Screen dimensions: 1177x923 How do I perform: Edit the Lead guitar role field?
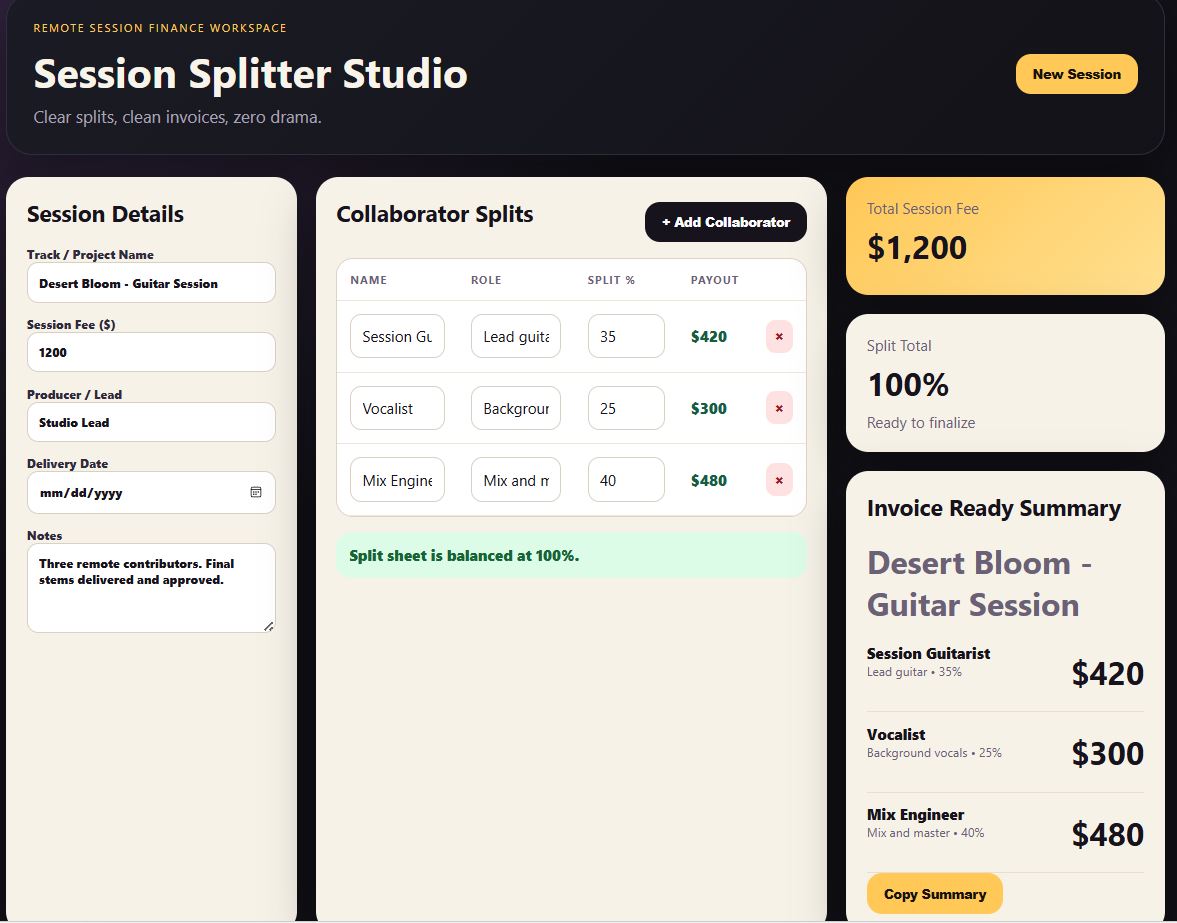(516, 336)
